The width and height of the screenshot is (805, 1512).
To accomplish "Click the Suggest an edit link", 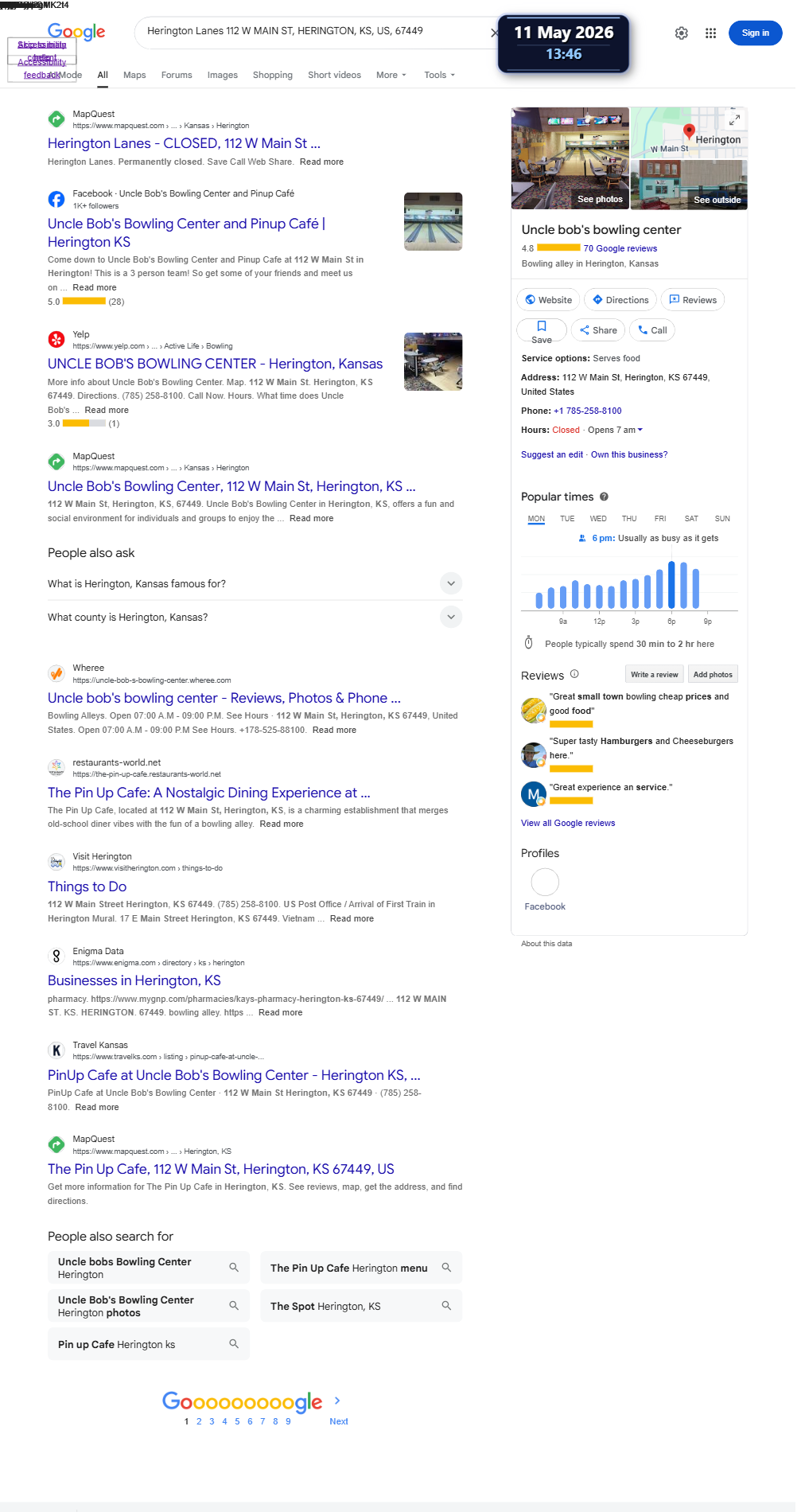I will point(552,454).
